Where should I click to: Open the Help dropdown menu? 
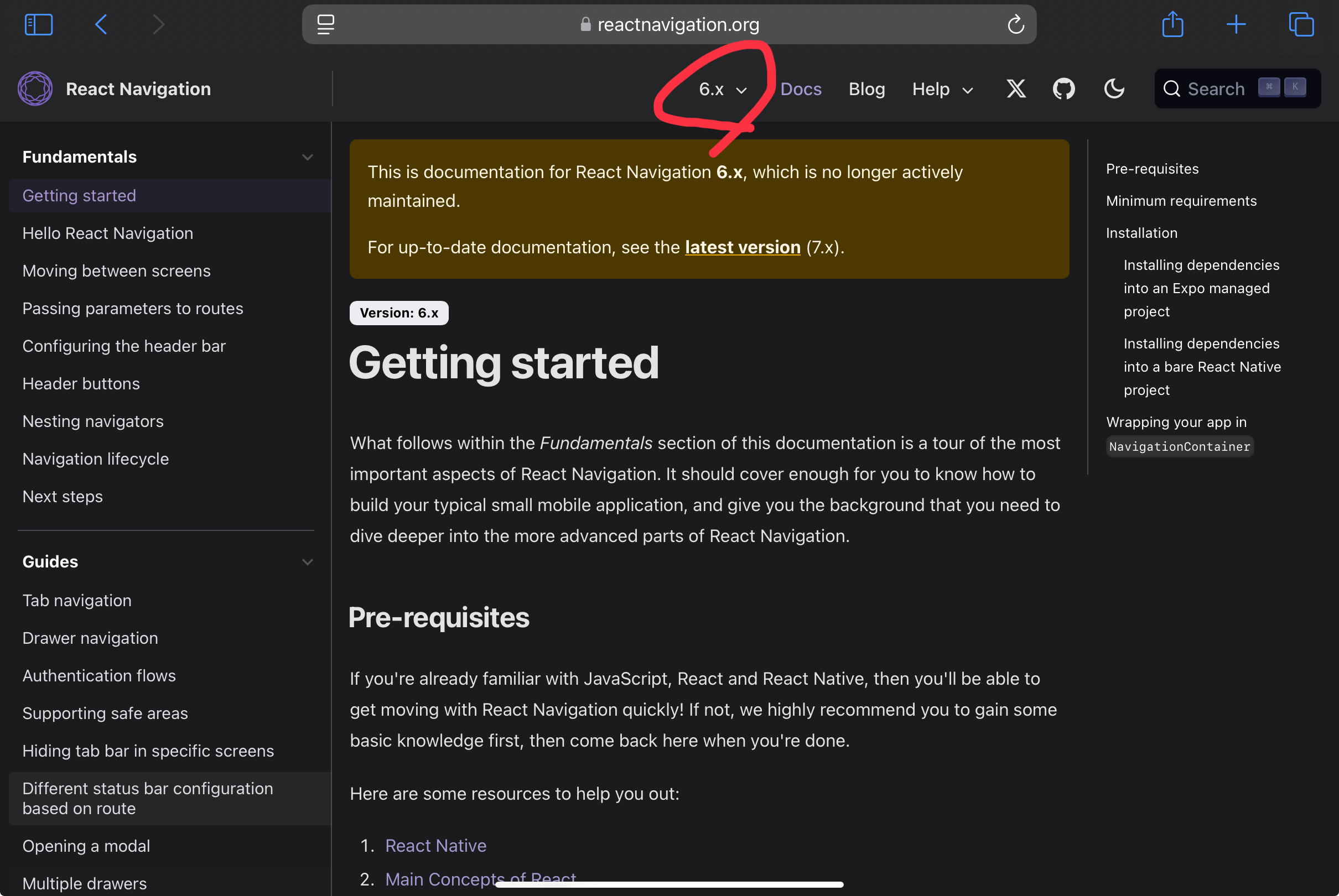[942, 89]
